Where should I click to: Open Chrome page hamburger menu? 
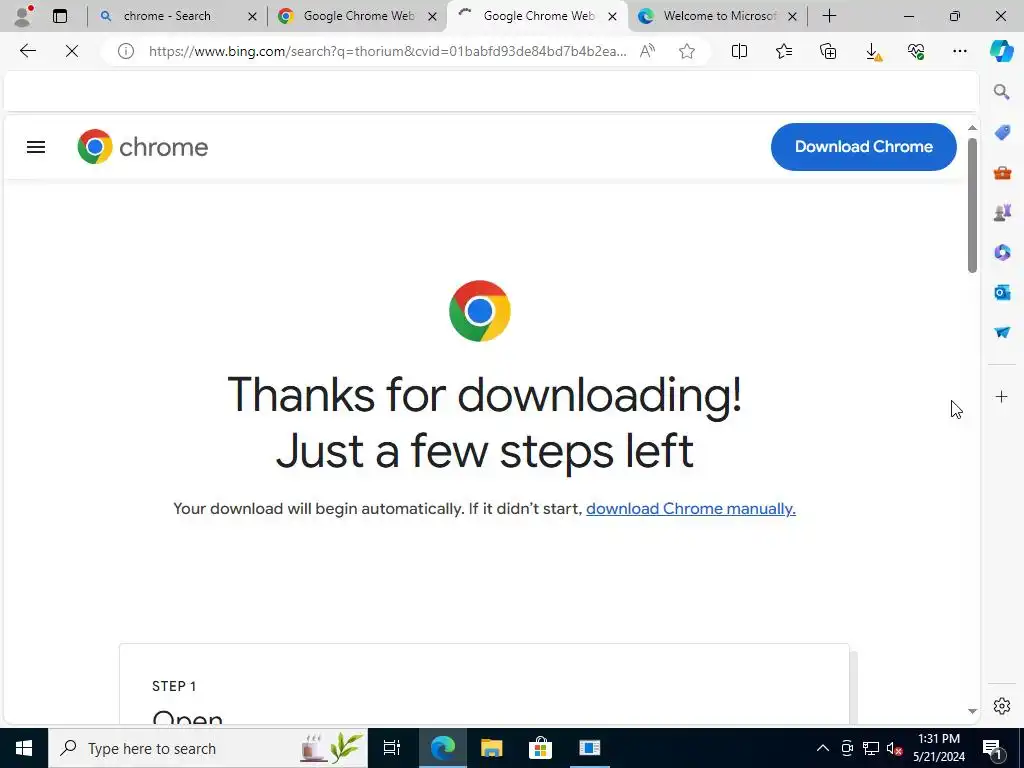36,147
